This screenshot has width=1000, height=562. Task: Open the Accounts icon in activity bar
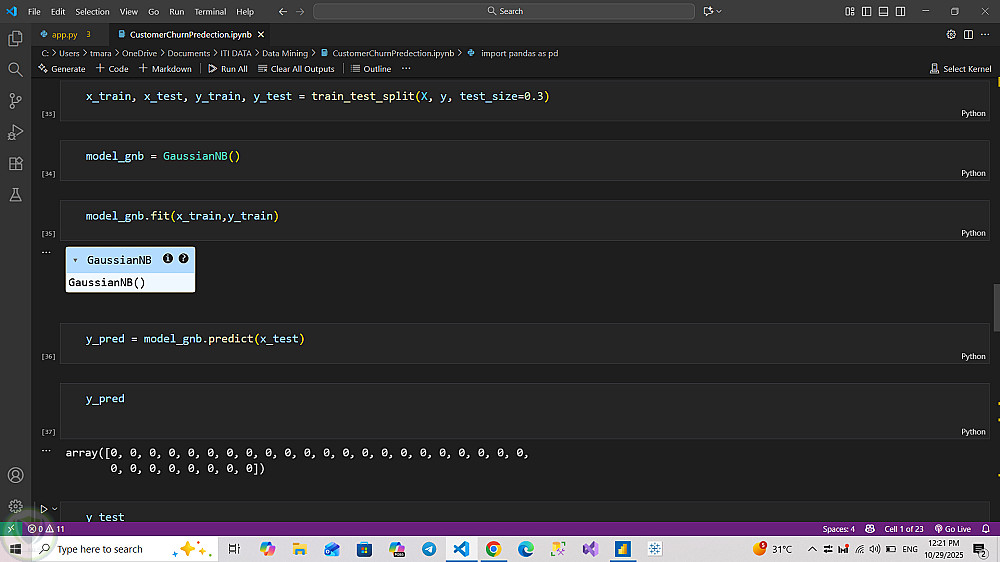pos(15,475)
